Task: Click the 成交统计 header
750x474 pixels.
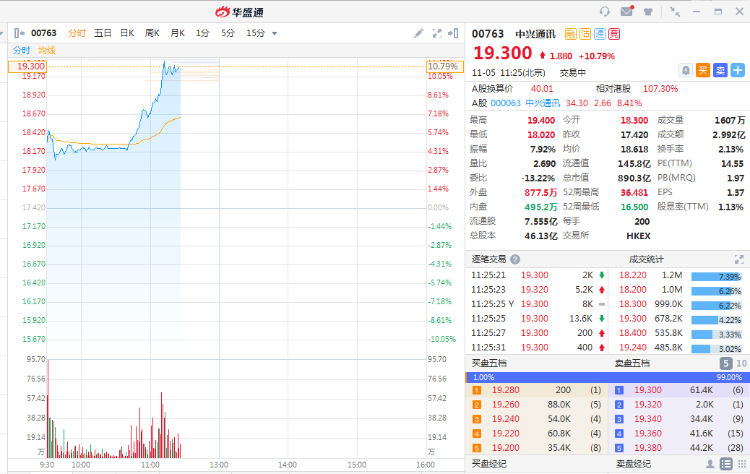Action: [x=646, y=259]
